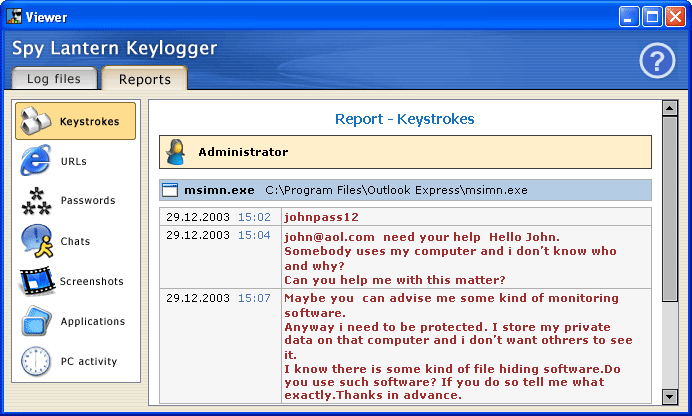Open the Chats report label
The width and height of the screenshot is (692, 416).
(75, 241)
